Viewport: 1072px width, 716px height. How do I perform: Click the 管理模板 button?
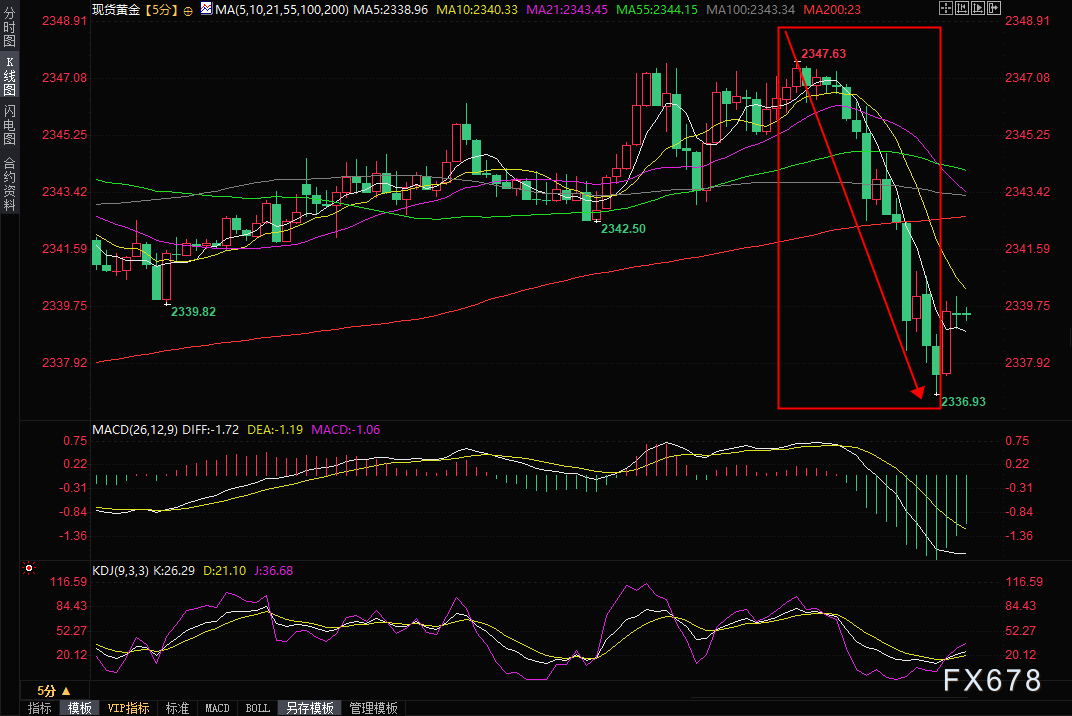point(373,708)
